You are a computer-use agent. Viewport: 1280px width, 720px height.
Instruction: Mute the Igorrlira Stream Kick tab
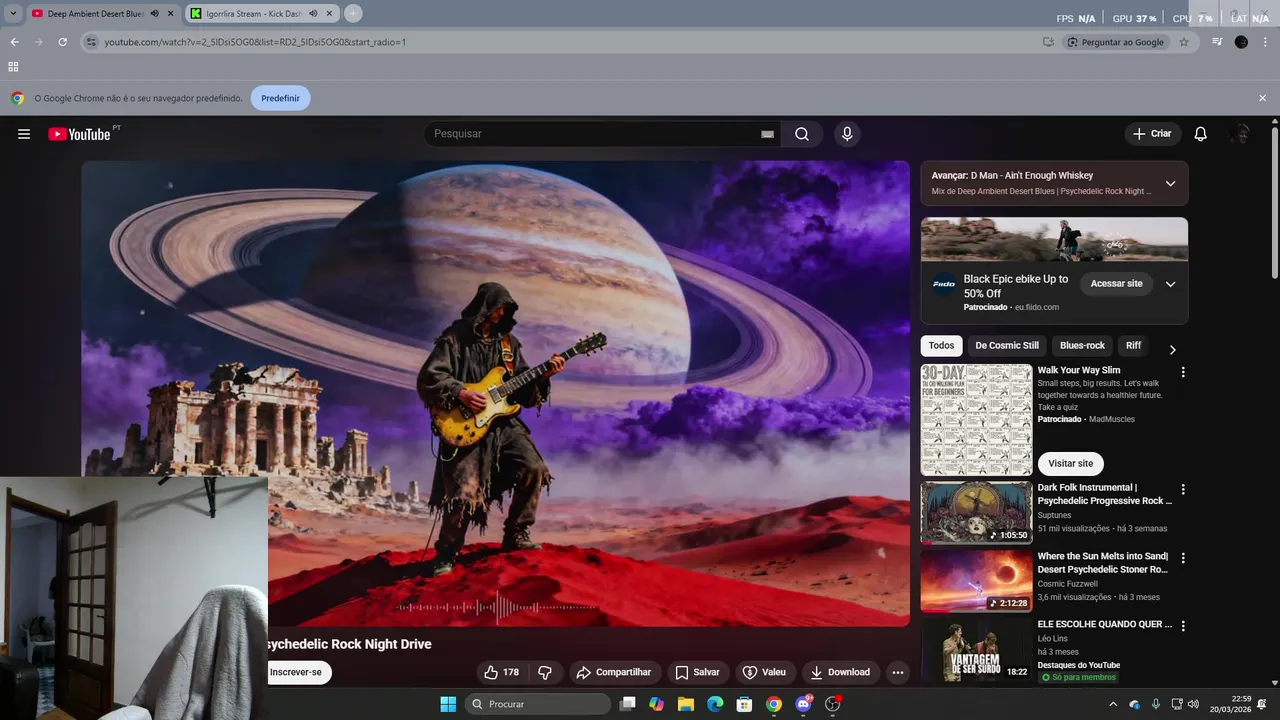coord(313,14)
